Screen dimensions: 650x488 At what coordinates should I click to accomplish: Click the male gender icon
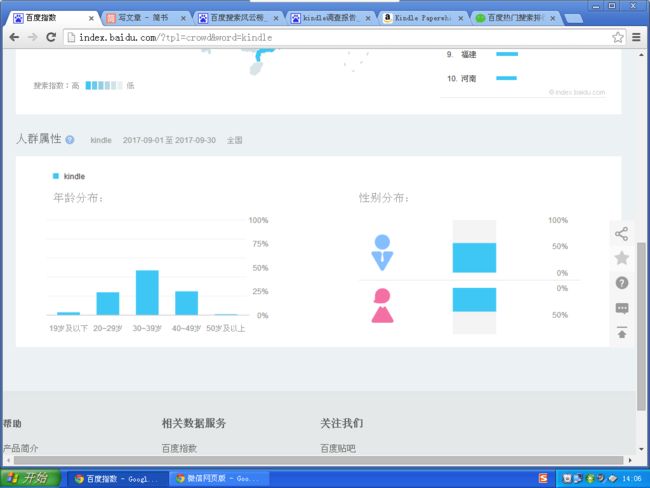point(382,252)
